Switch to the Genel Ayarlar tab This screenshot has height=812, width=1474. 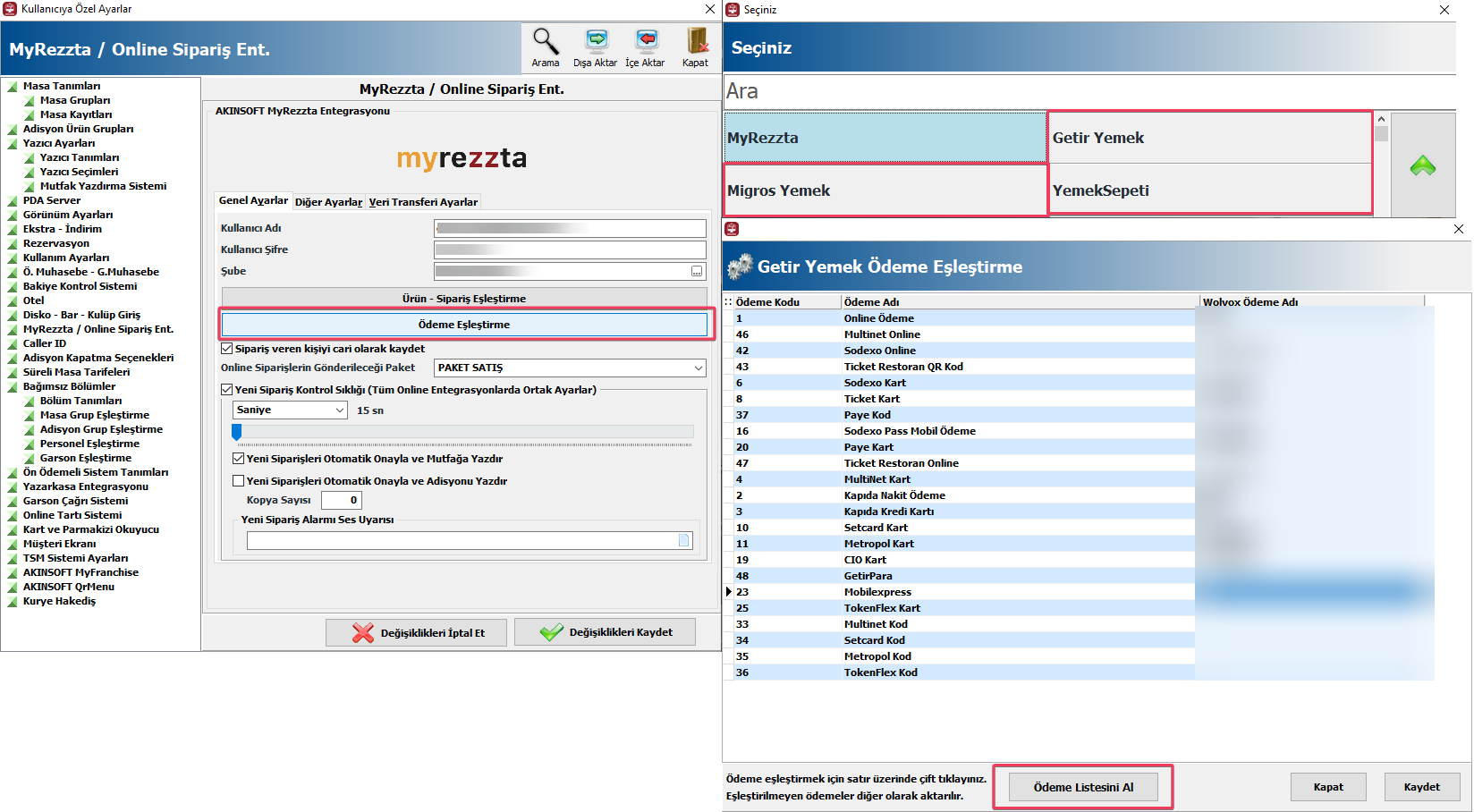click(254, 201)
